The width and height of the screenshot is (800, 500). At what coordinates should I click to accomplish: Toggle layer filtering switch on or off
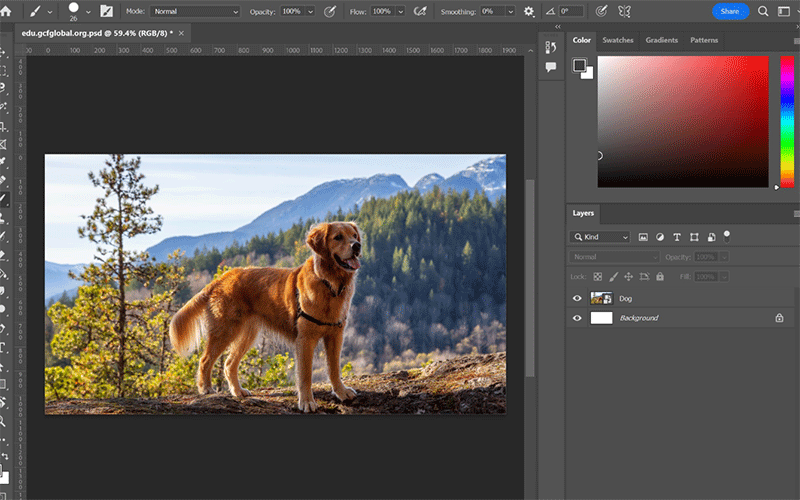point(727,236)
